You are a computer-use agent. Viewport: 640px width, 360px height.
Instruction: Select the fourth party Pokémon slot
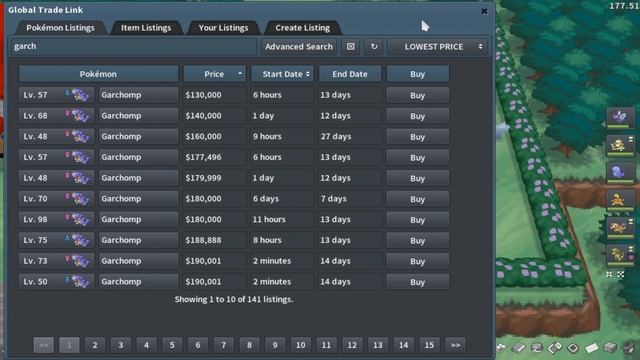pyautogui.click(x=620, y=201)
